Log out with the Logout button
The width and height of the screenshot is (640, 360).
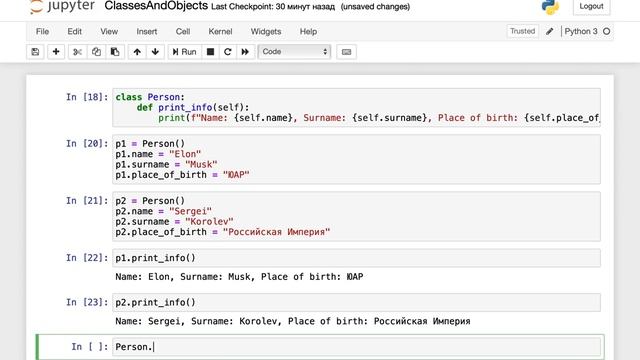click(x=591, y=7)
